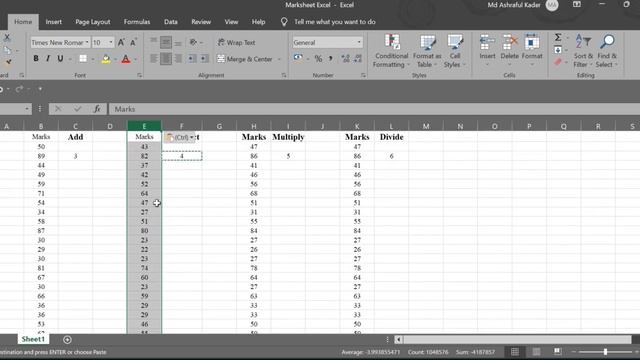Viewport: 640px width, 360px height.
Task: Toggle Wrap Text
Action: (x=237, y=42)
